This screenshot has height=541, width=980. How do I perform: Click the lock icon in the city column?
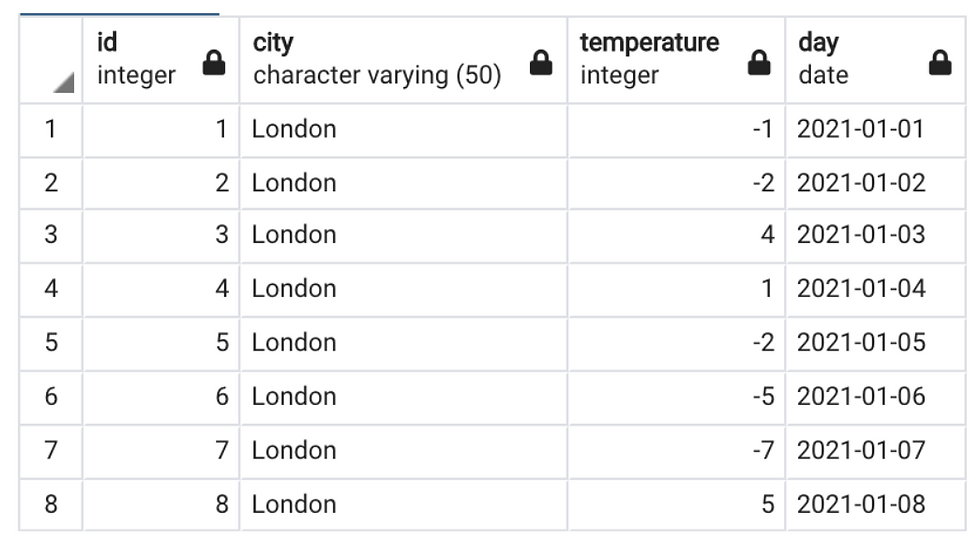click(x=541, y=65)
